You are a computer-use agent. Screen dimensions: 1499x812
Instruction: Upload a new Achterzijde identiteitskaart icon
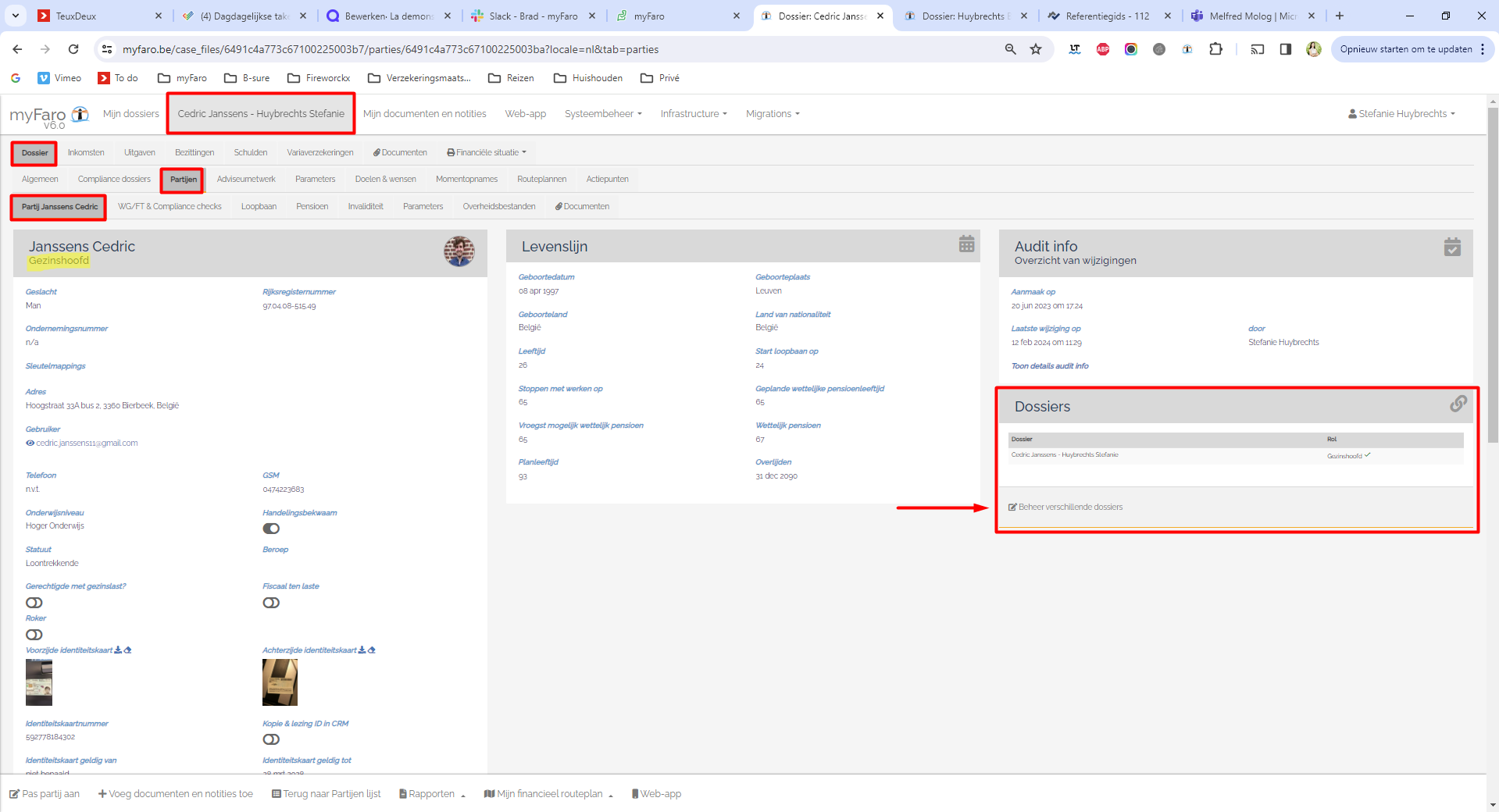tap(372, 650)
